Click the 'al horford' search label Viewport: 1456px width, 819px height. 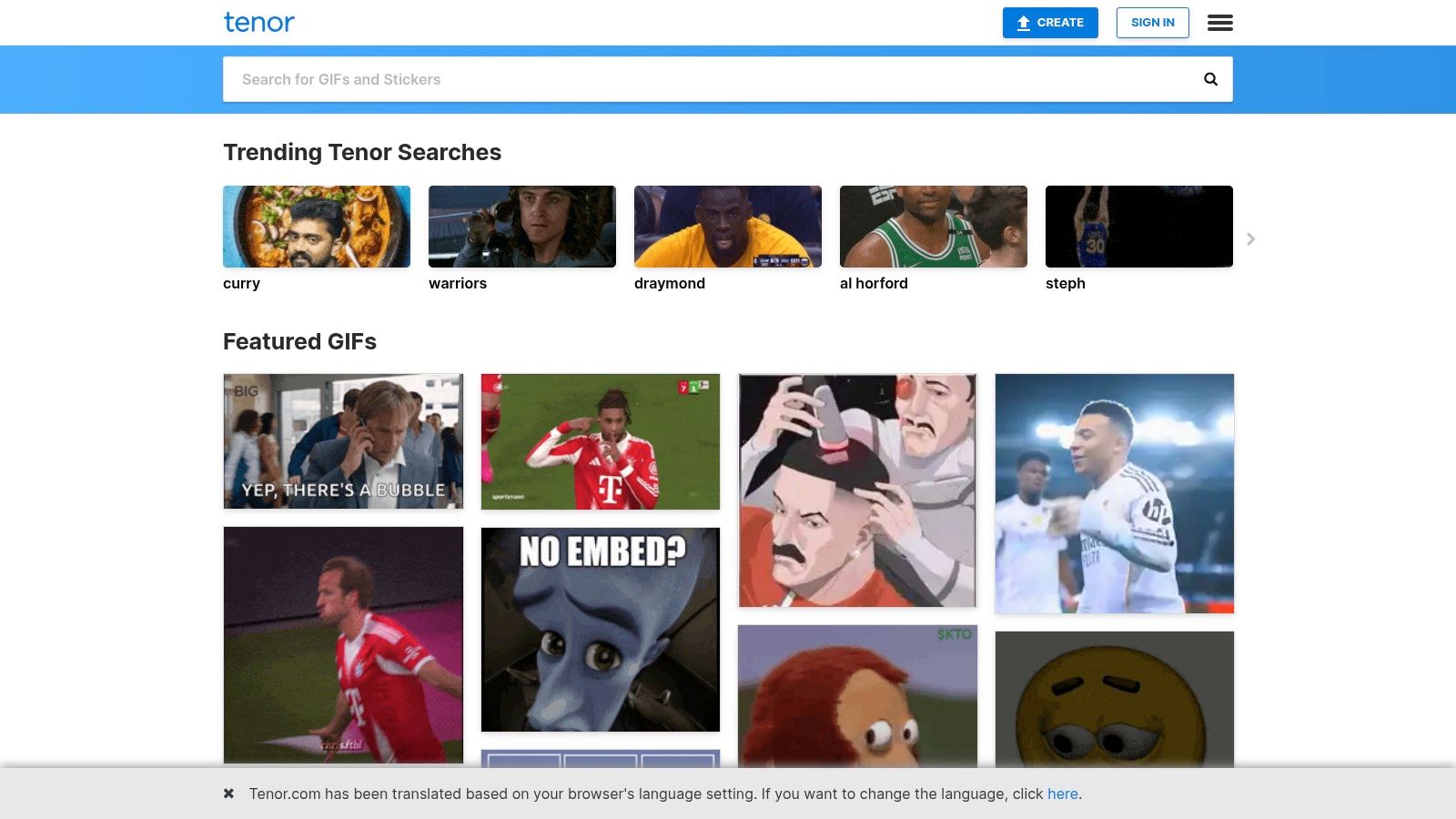(874, 284)
